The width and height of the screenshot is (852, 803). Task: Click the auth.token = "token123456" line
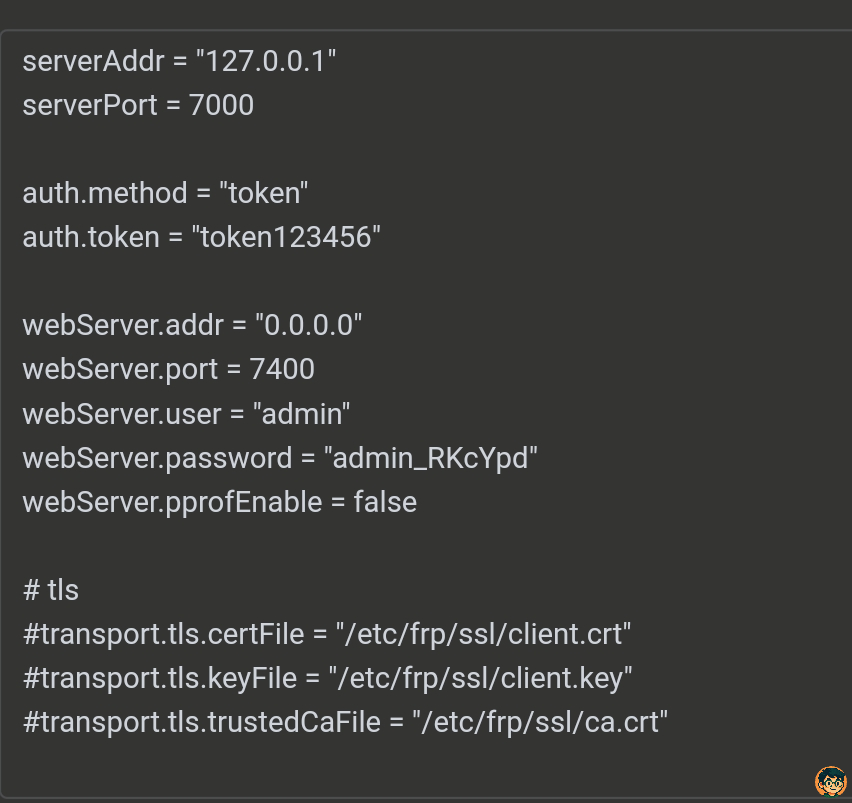click(x=202, y=237)
